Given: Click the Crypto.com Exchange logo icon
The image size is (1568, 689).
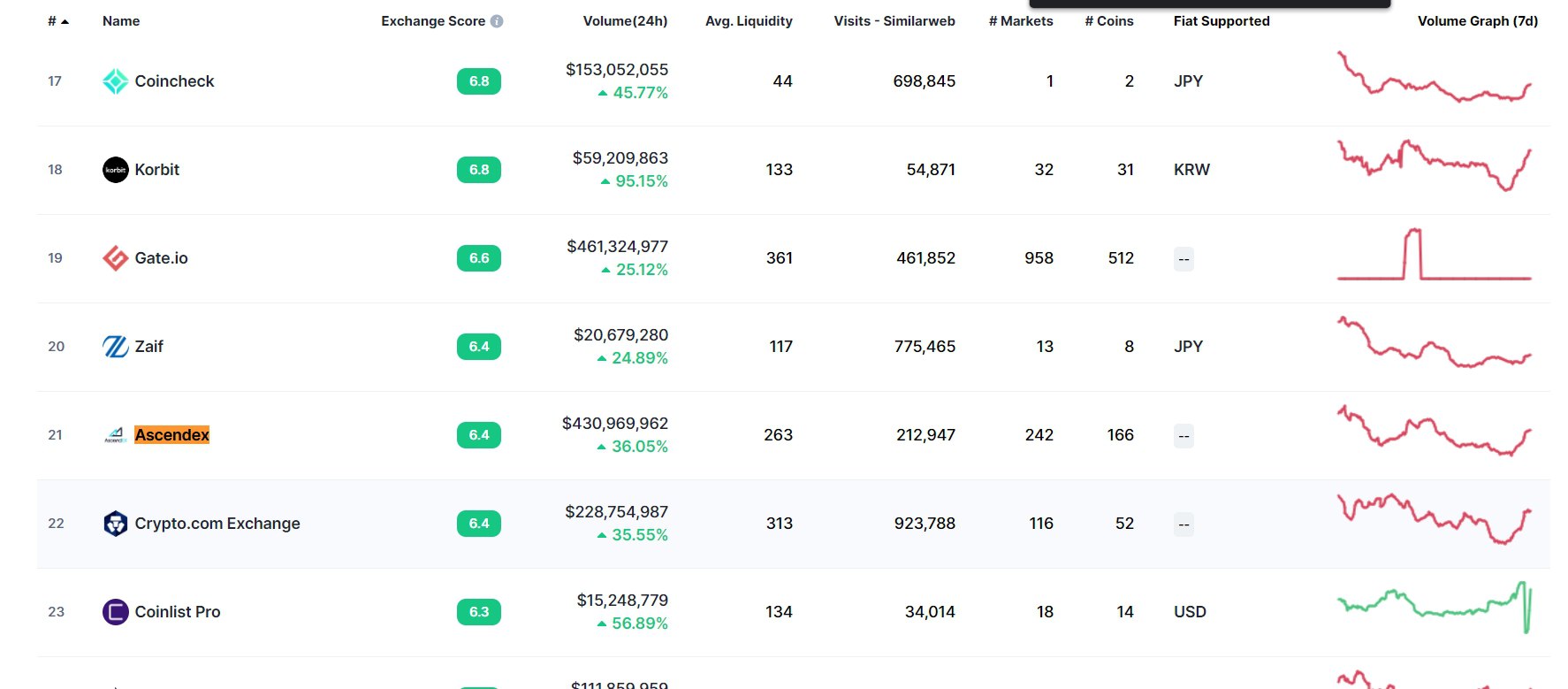Looking at the screenshot, I should tap(116, 524).
